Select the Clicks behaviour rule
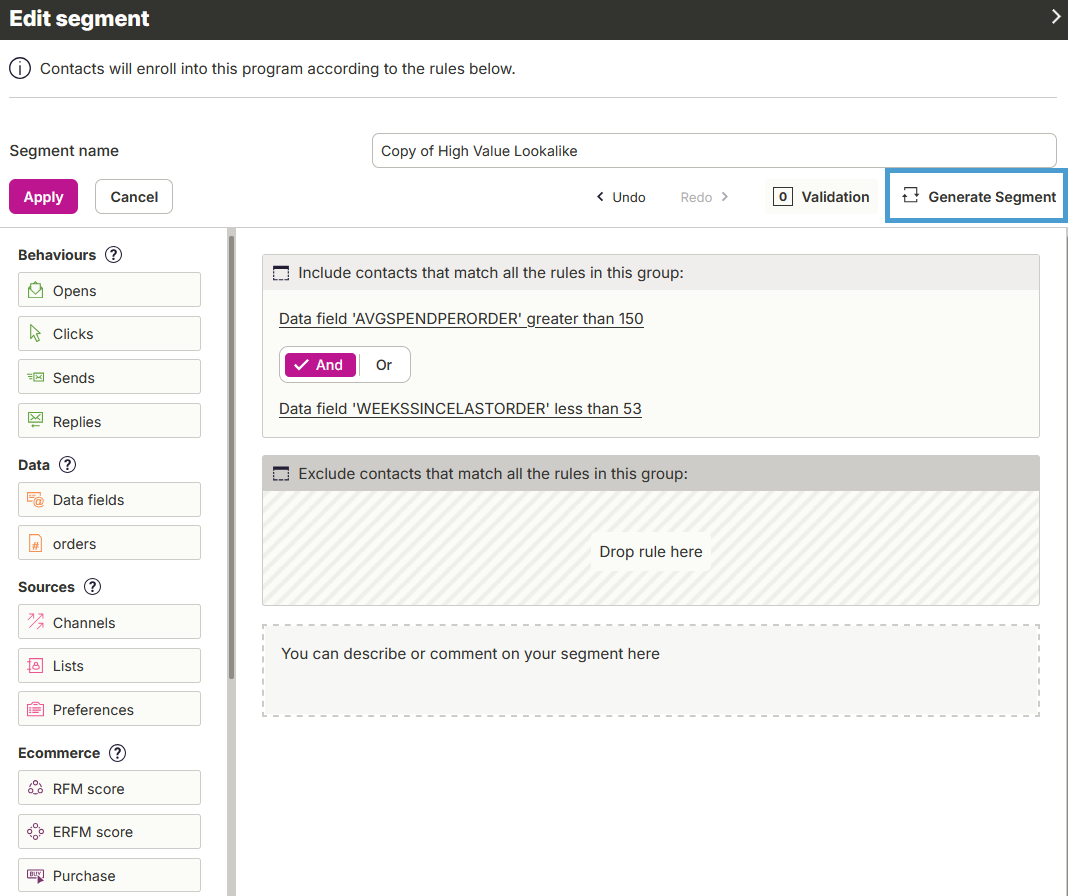This screenshot has height=896, width=1068. click(109, 333)
